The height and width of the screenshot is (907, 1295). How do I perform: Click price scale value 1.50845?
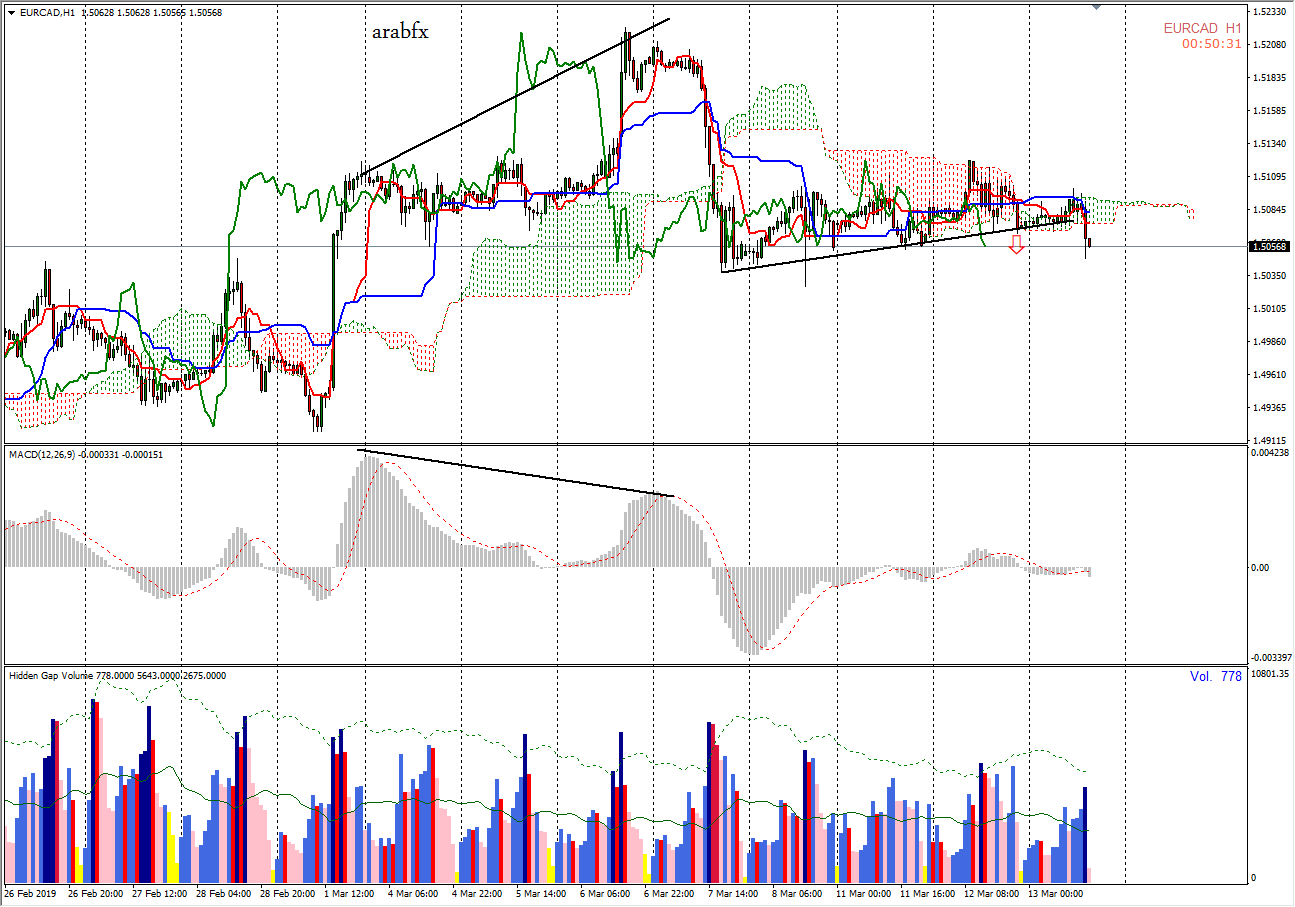(1270, 210)
